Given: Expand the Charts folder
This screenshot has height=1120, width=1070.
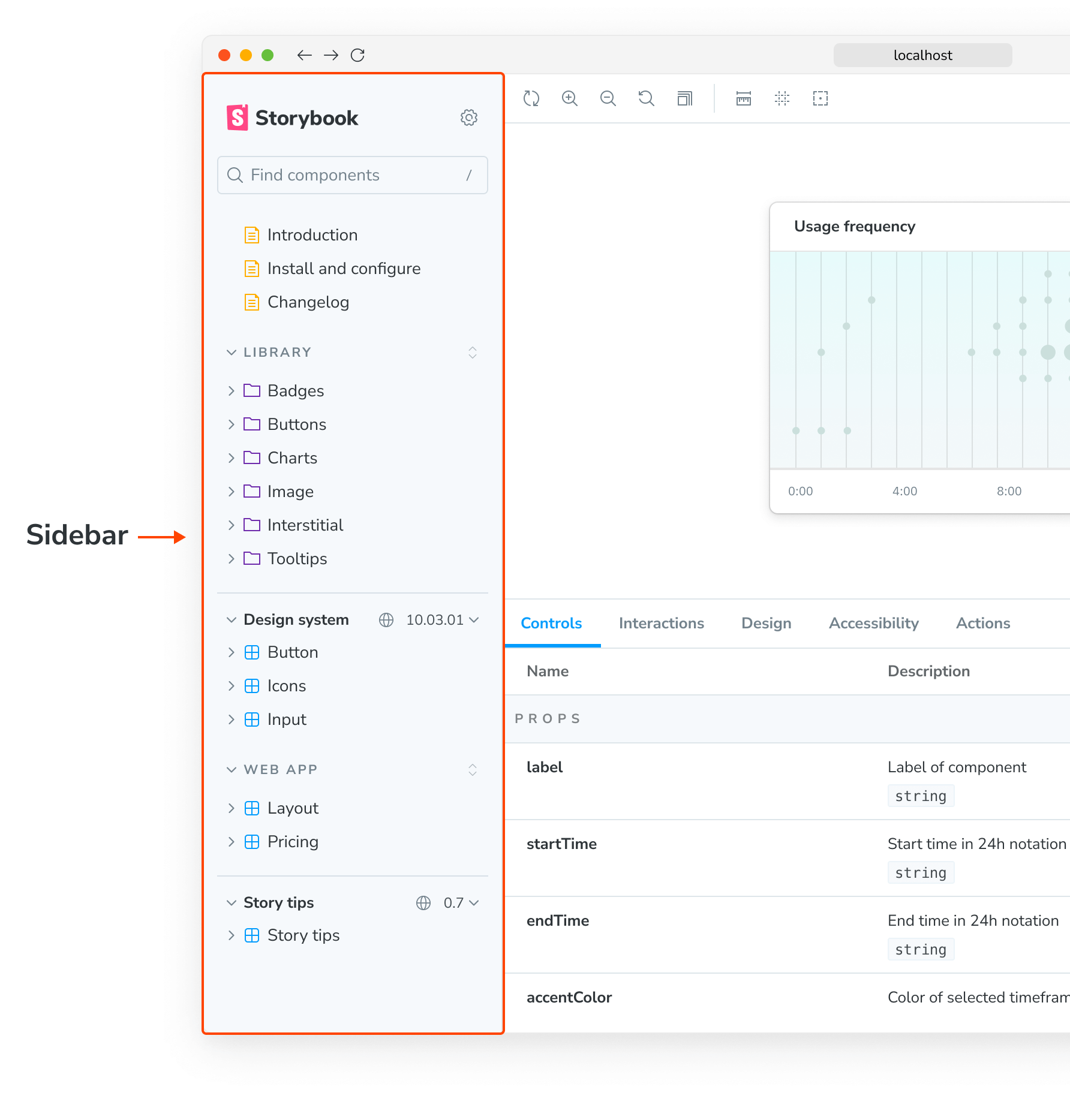Looking at the screenshot, I should click(x=292, y=458).
